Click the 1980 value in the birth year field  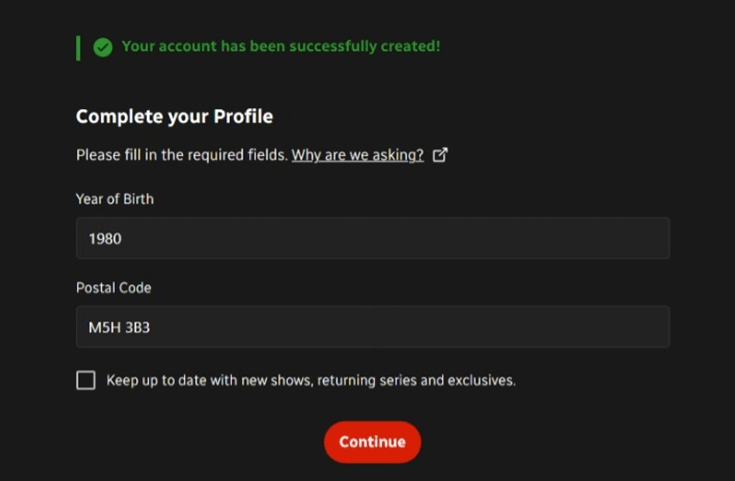click(x=105, y=239)
